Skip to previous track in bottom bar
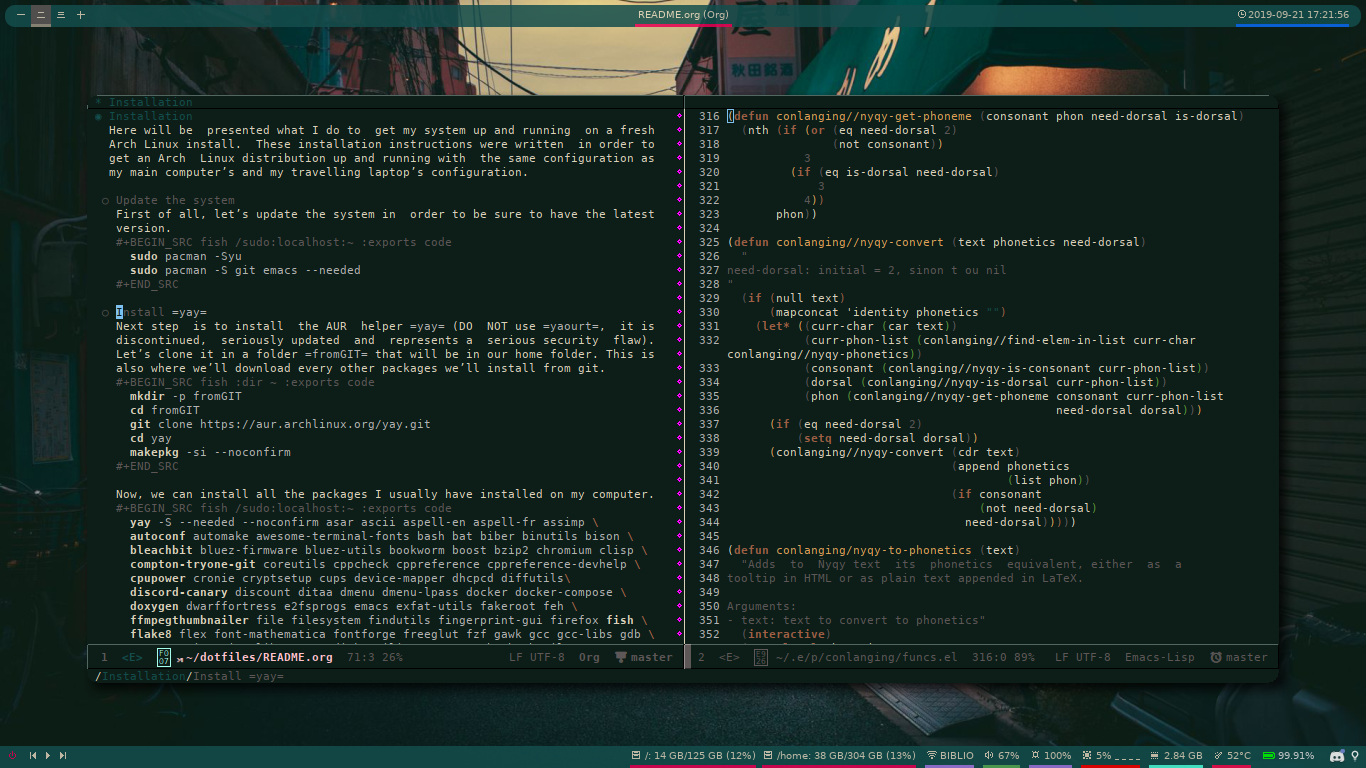This screenshot has height=768, width=1366. tap(33, 755)
